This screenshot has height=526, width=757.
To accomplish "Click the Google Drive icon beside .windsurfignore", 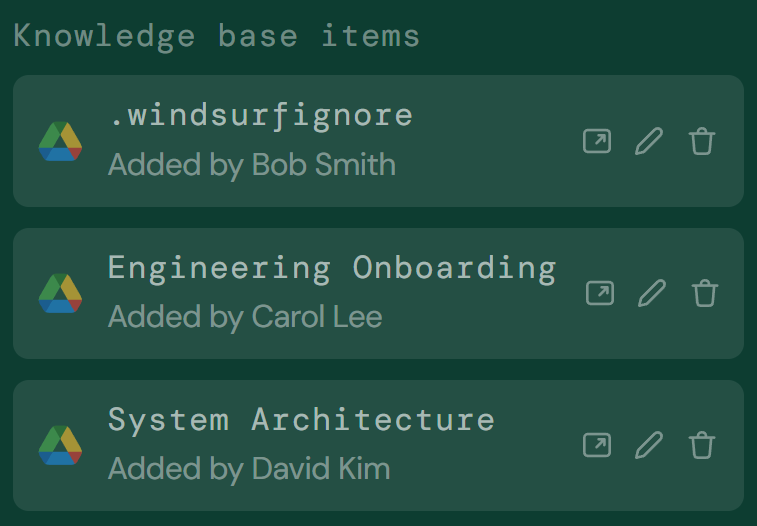I will (60, 142).
